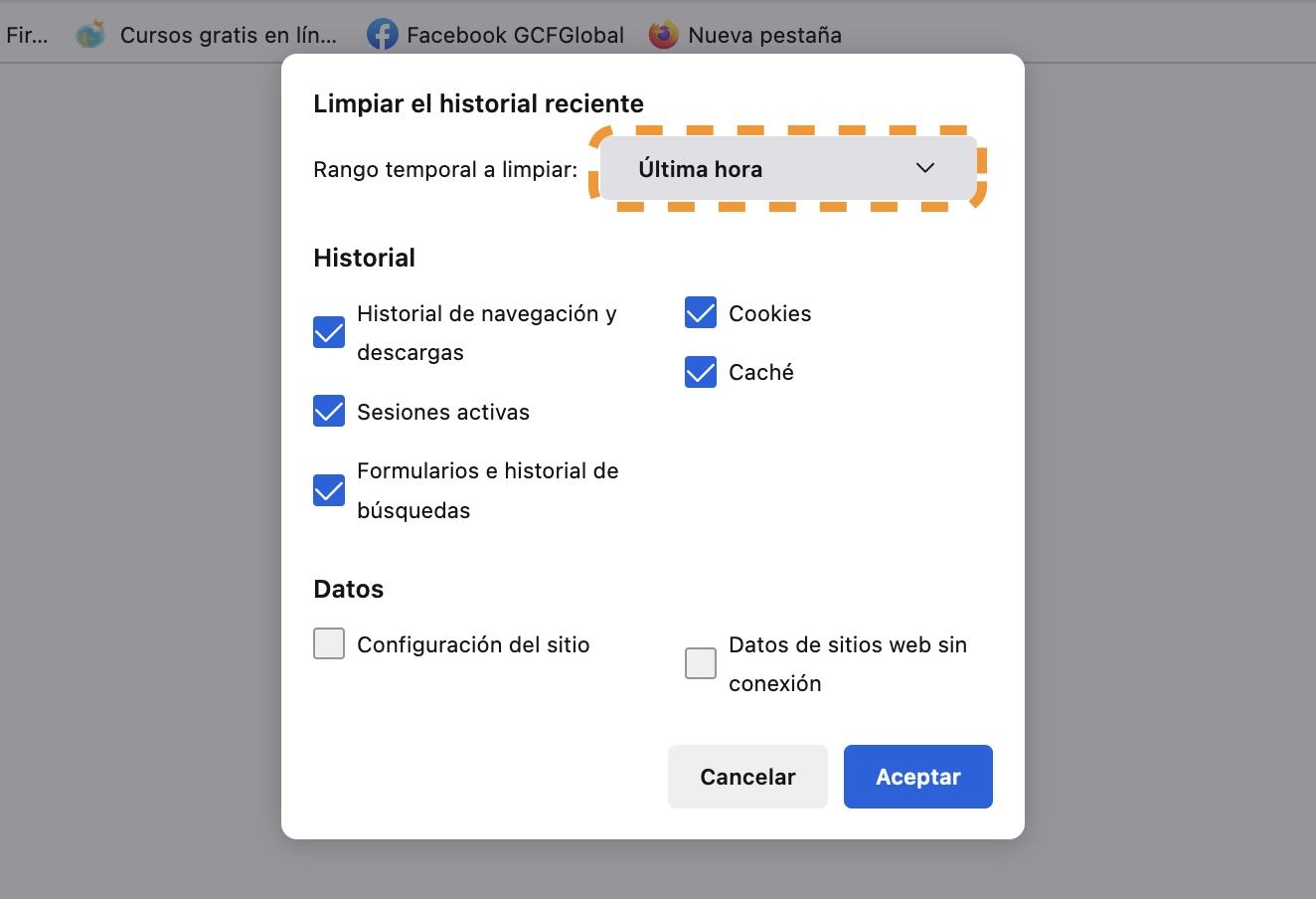Click the globe icon beside "Cursos gratis"
Screen dimensions: 1316x899
[x=90, y=33]
